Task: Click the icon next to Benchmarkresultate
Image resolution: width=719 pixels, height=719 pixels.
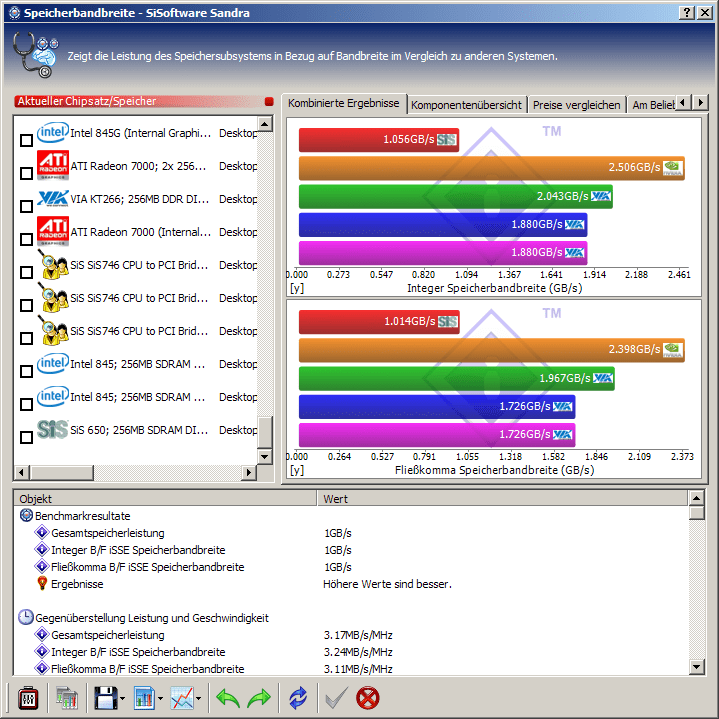Action: (26, 515)
